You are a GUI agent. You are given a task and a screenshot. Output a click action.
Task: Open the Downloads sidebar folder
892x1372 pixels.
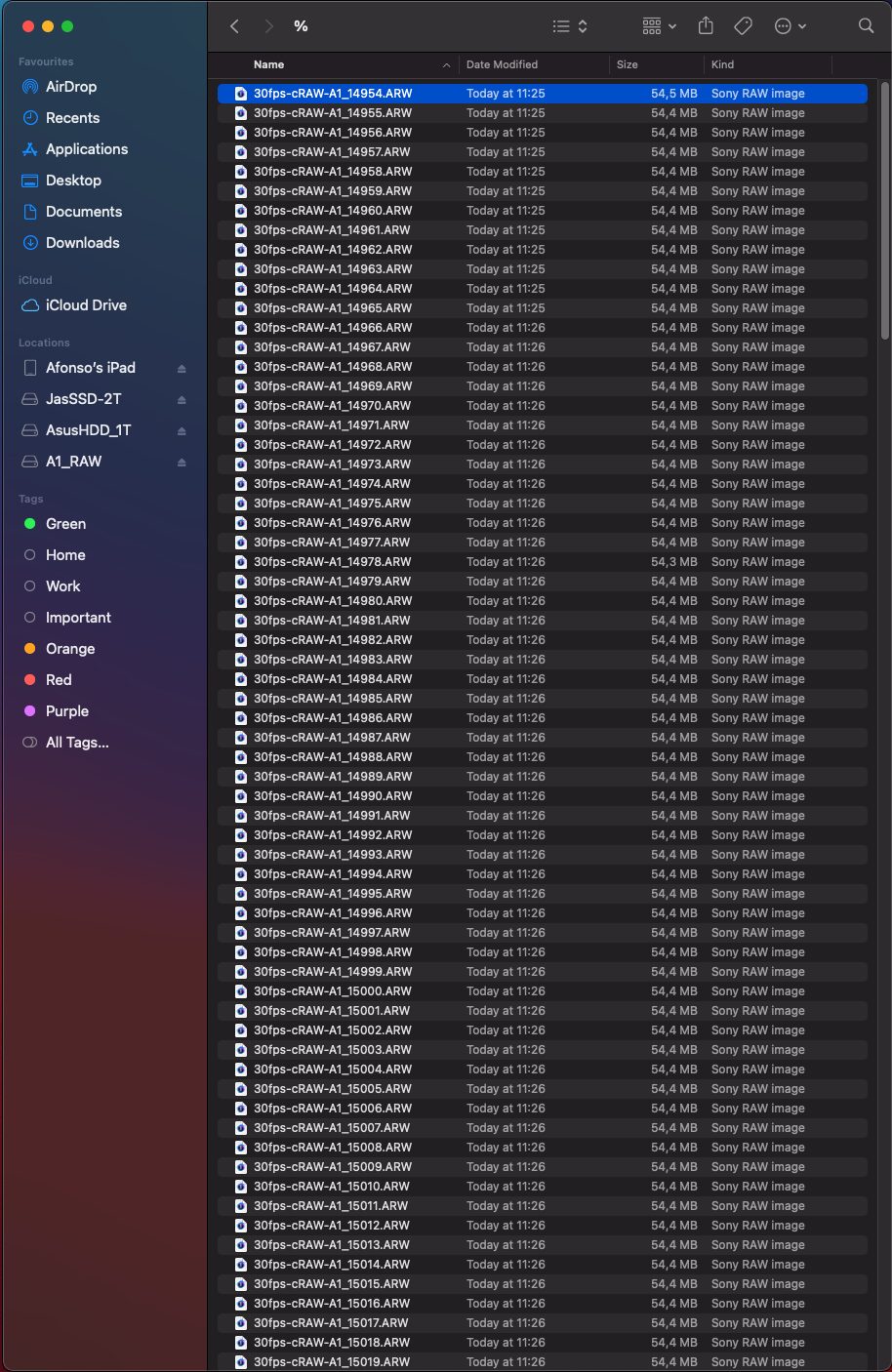[x=83, y=243]
